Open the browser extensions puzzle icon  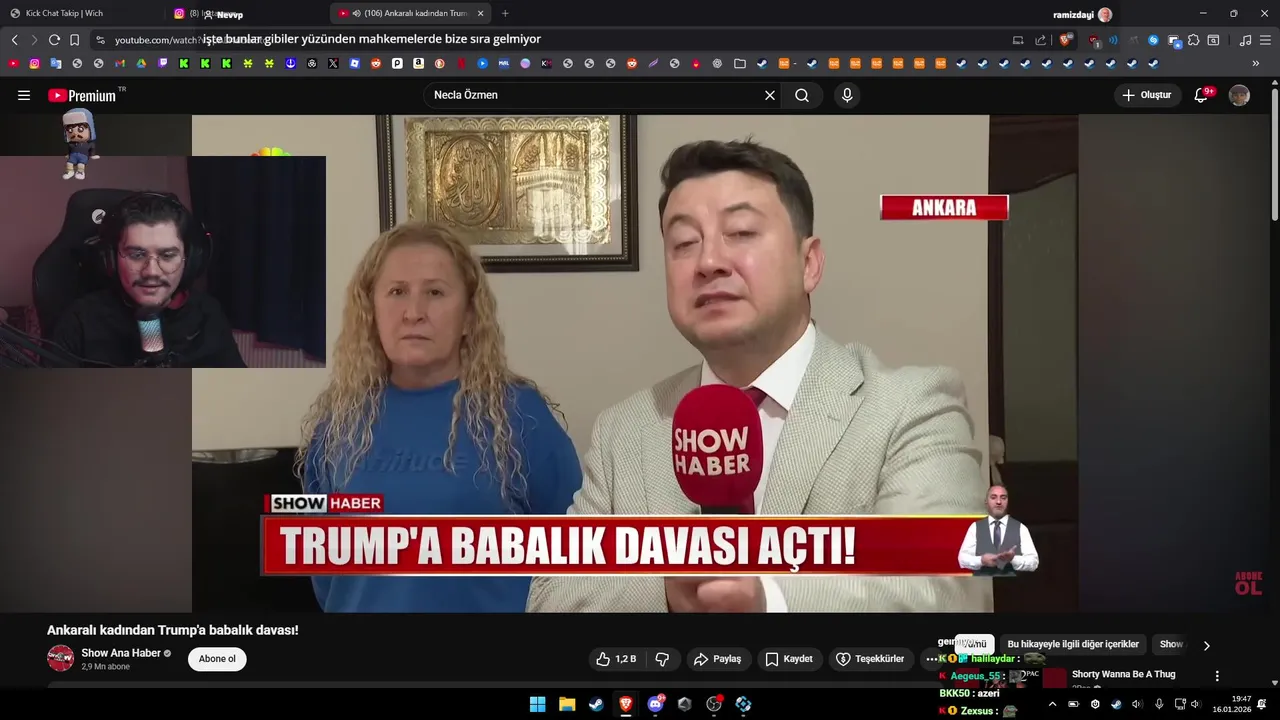point(1194,40)
